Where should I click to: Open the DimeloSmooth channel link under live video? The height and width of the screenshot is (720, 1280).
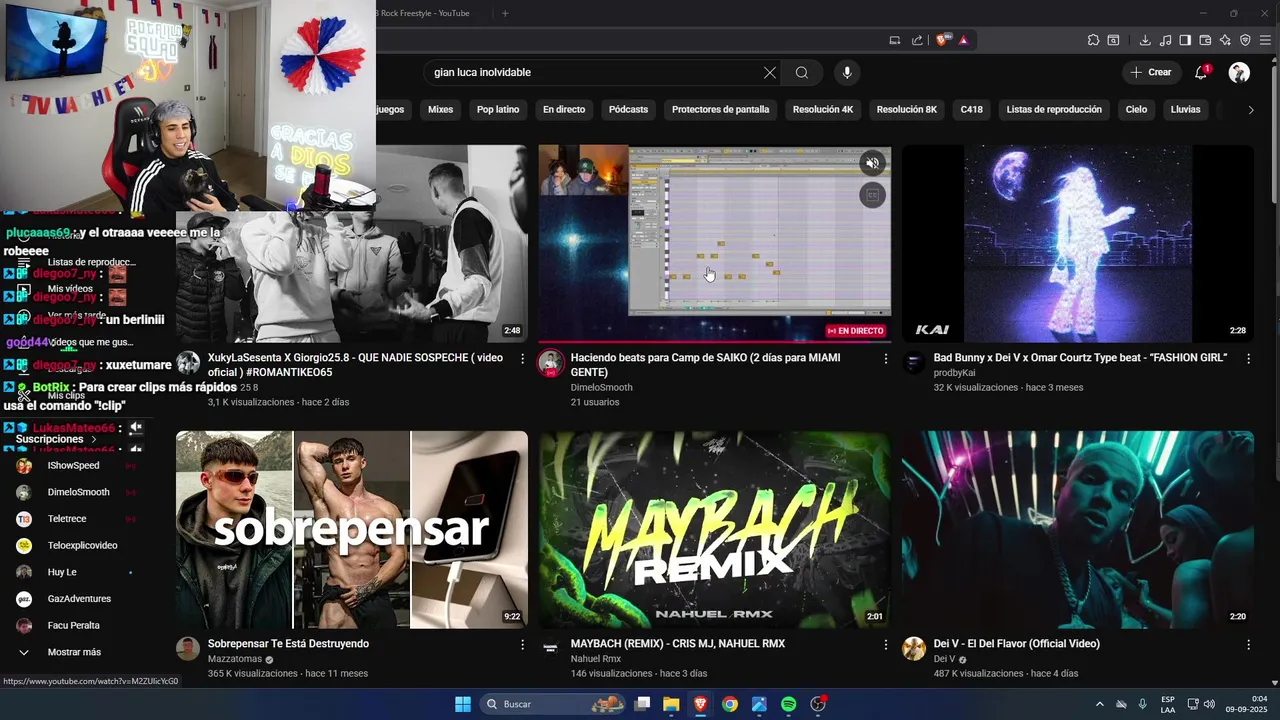pos(601,388)
